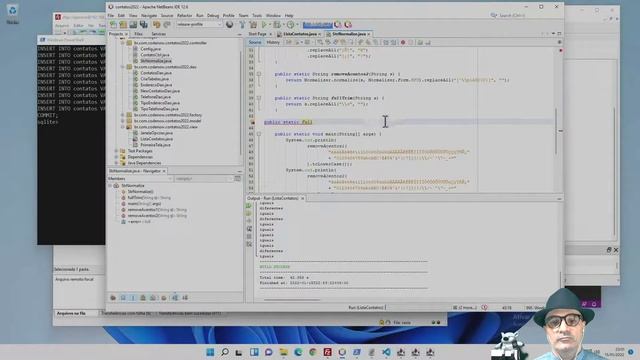Open FileZilla from taskbar
The width and height of the screenshot is (640, 360).
click(327, 352)
